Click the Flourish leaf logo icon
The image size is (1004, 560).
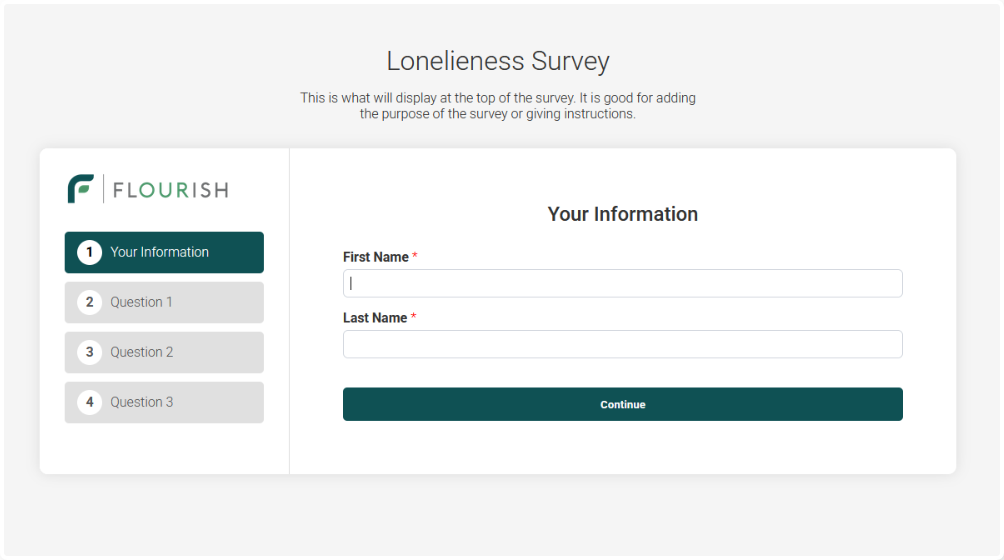pyautogui.click(x=81, y=189)
